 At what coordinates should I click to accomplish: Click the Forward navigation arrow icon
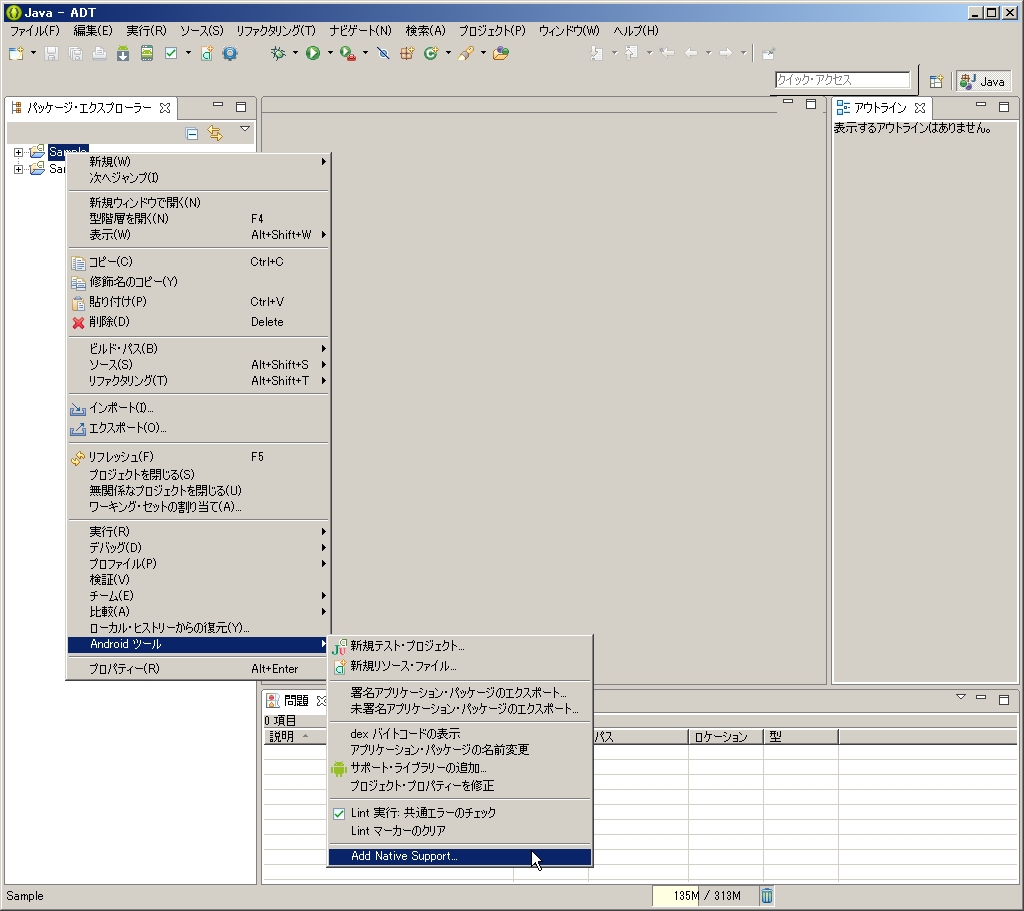click(x=726, y=54)
